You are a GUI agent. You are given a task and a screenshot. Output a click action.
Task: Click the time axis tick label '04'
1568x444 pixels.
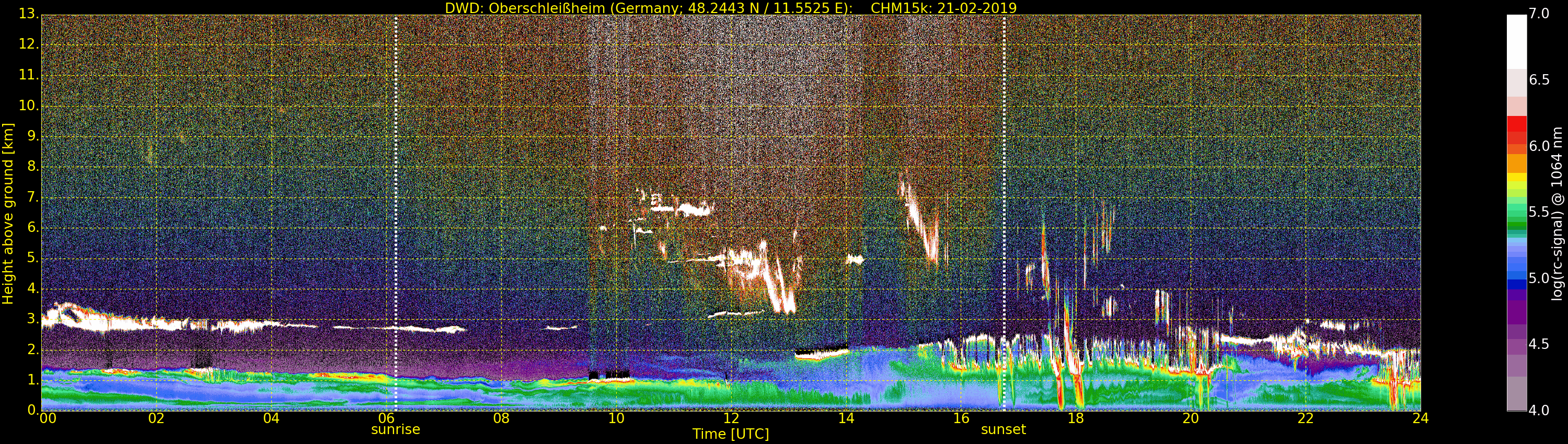271,418
